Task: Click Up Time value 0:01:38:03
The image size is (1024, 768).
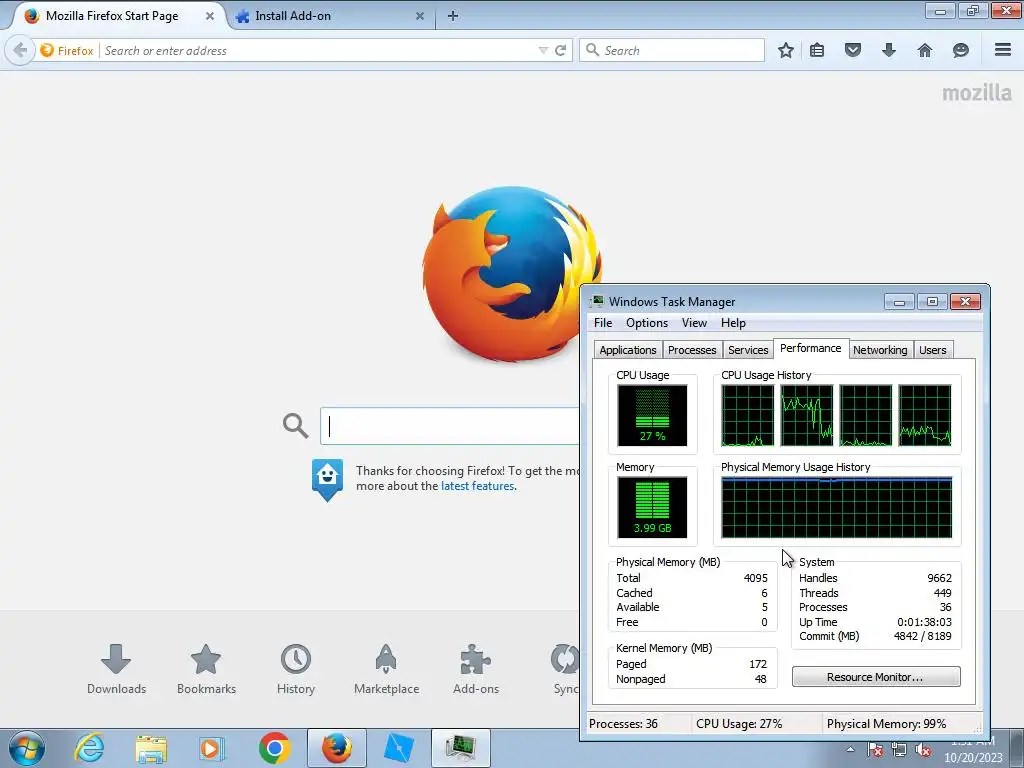Action: click(x=924, y=622)
